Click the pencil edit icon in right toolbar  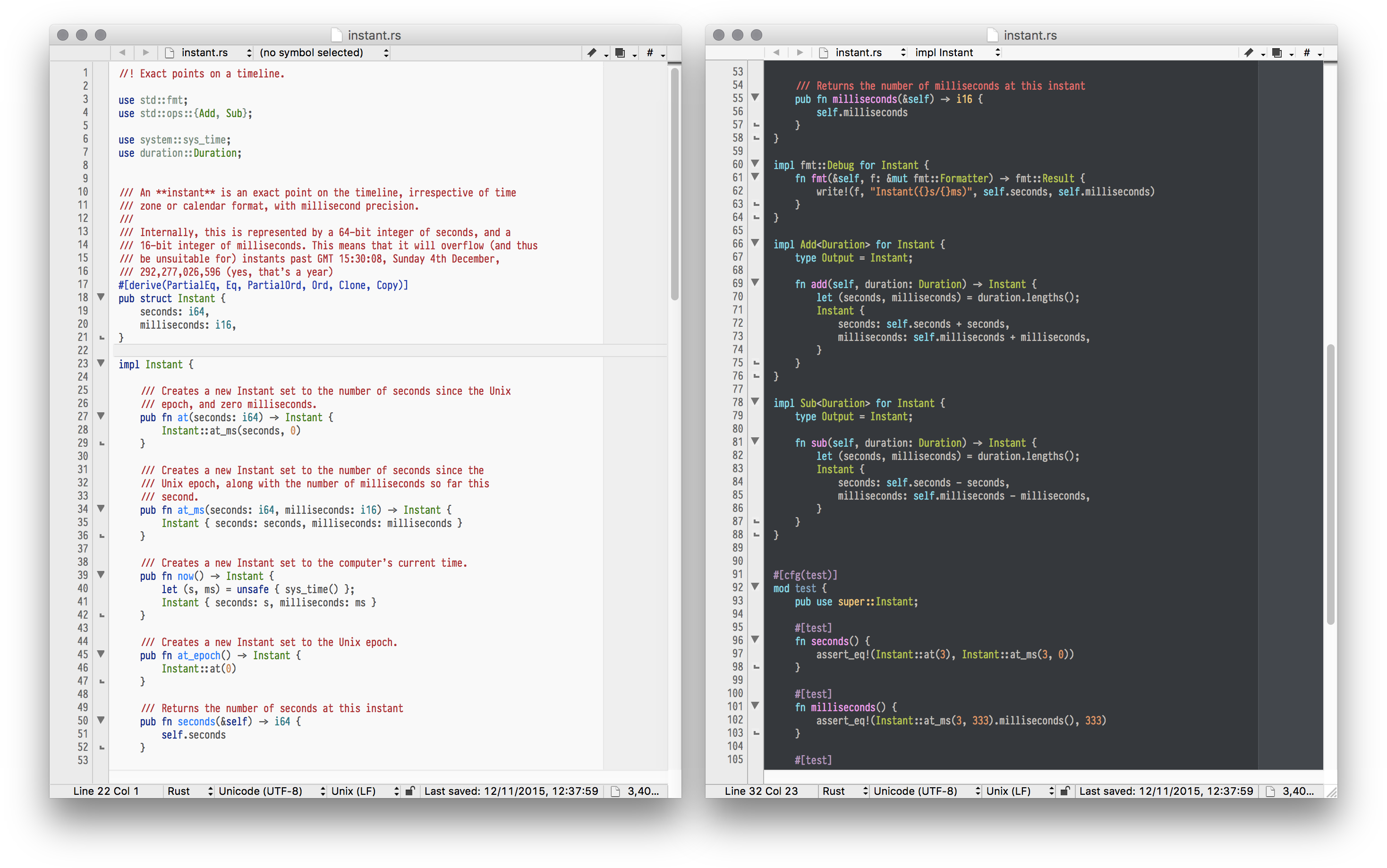[1249, 52]
